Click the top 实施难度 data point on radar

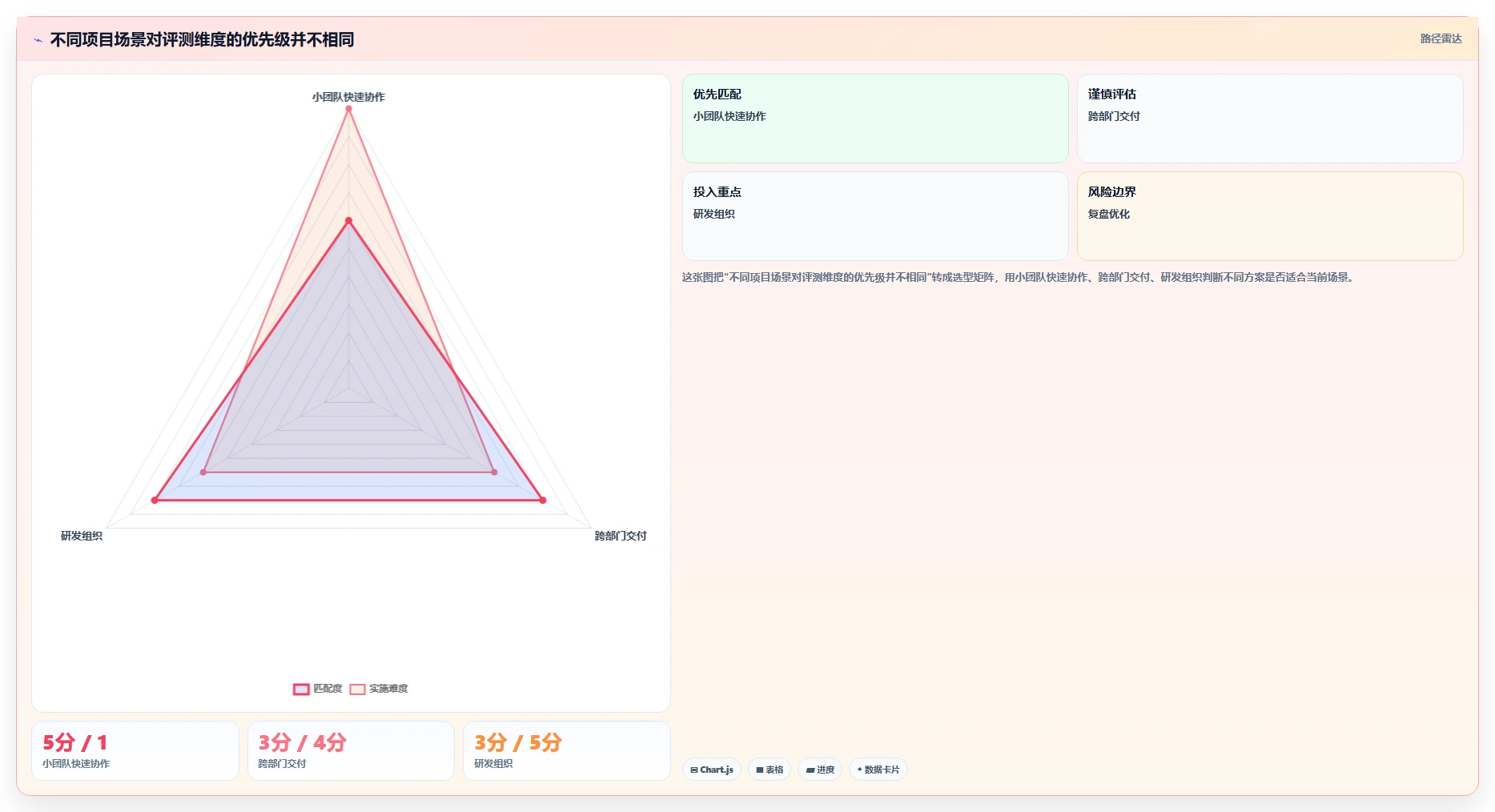pos(348,109)
